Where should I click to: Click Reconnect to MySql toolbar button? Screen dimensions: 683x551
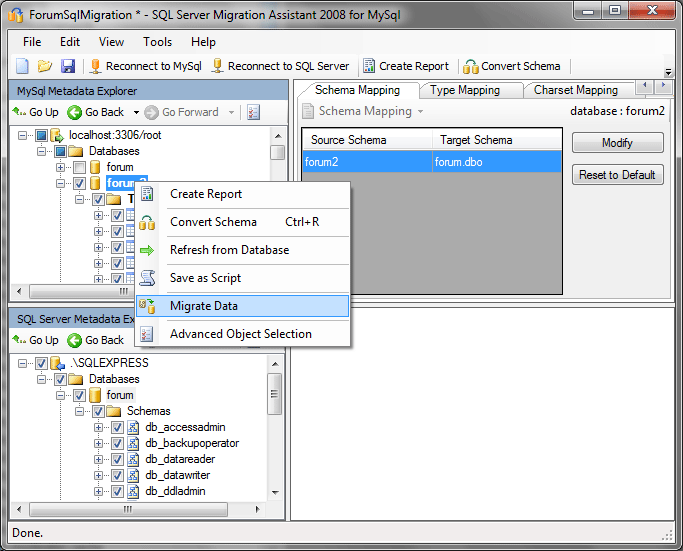tap(143, 66)
